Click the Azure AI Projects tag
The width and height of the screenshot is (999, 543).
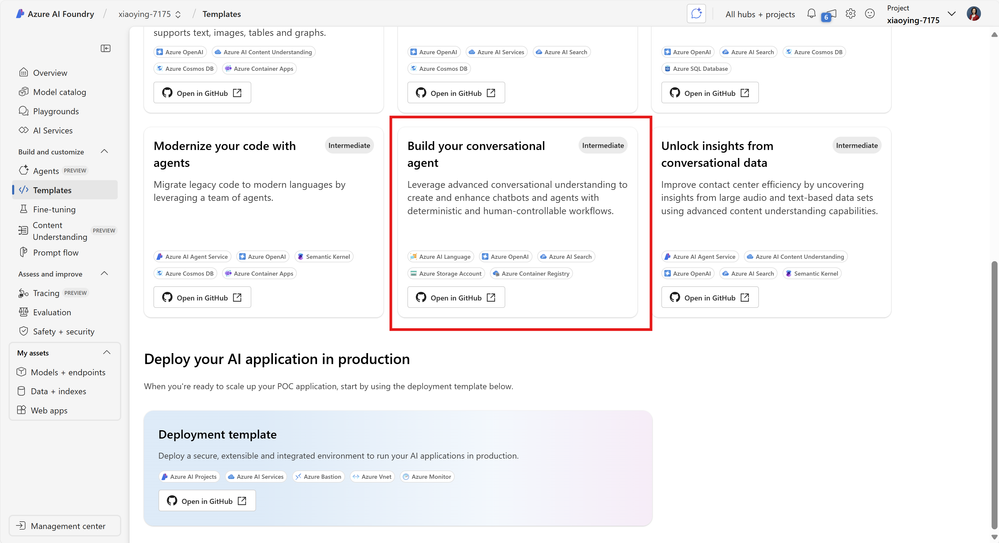coord(189,477)
